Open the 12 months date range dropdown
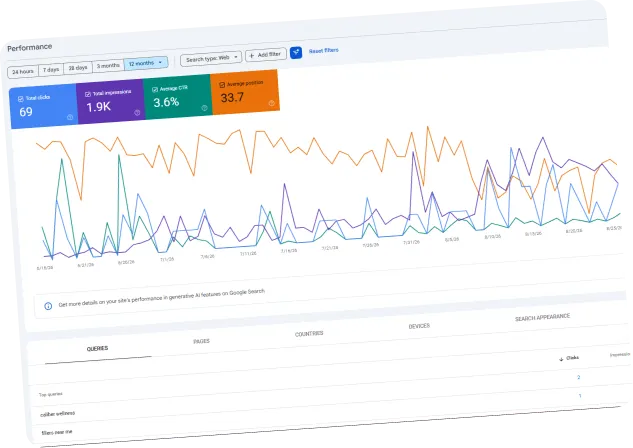The image size is (633, 448). click(146, 63)
